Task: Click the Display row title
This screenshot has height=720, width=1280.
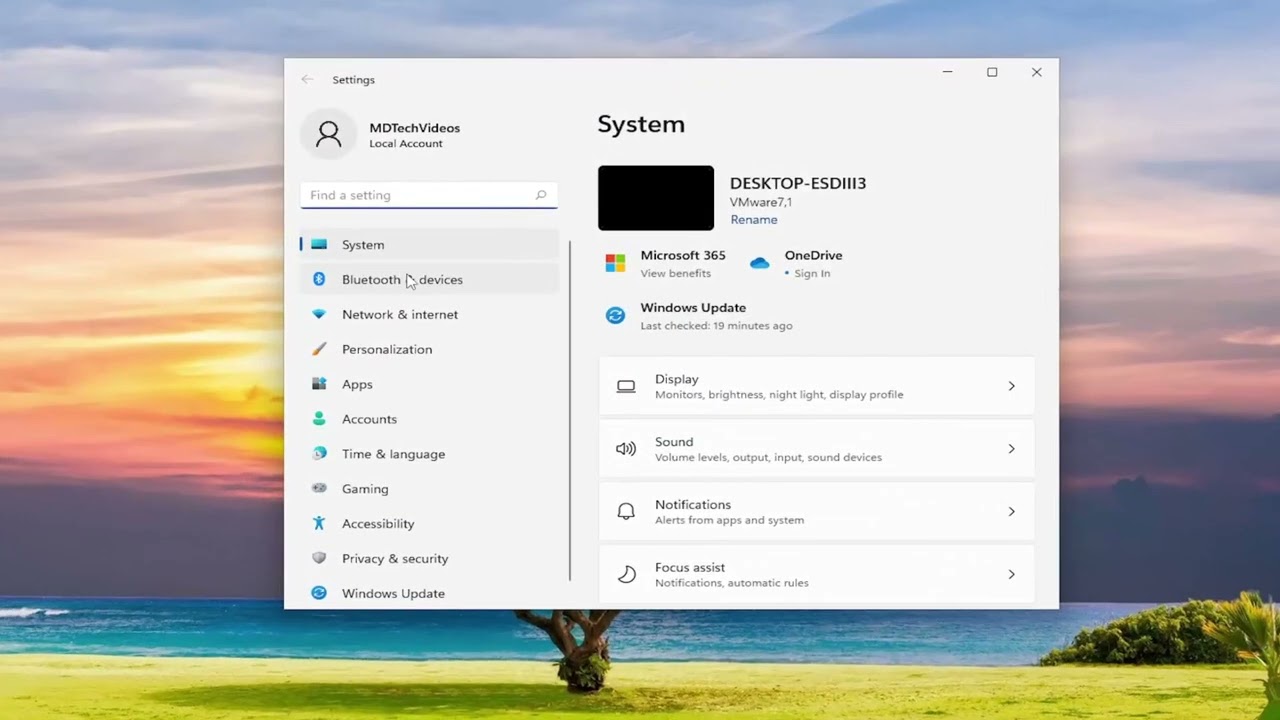Action: click(677, 379)
